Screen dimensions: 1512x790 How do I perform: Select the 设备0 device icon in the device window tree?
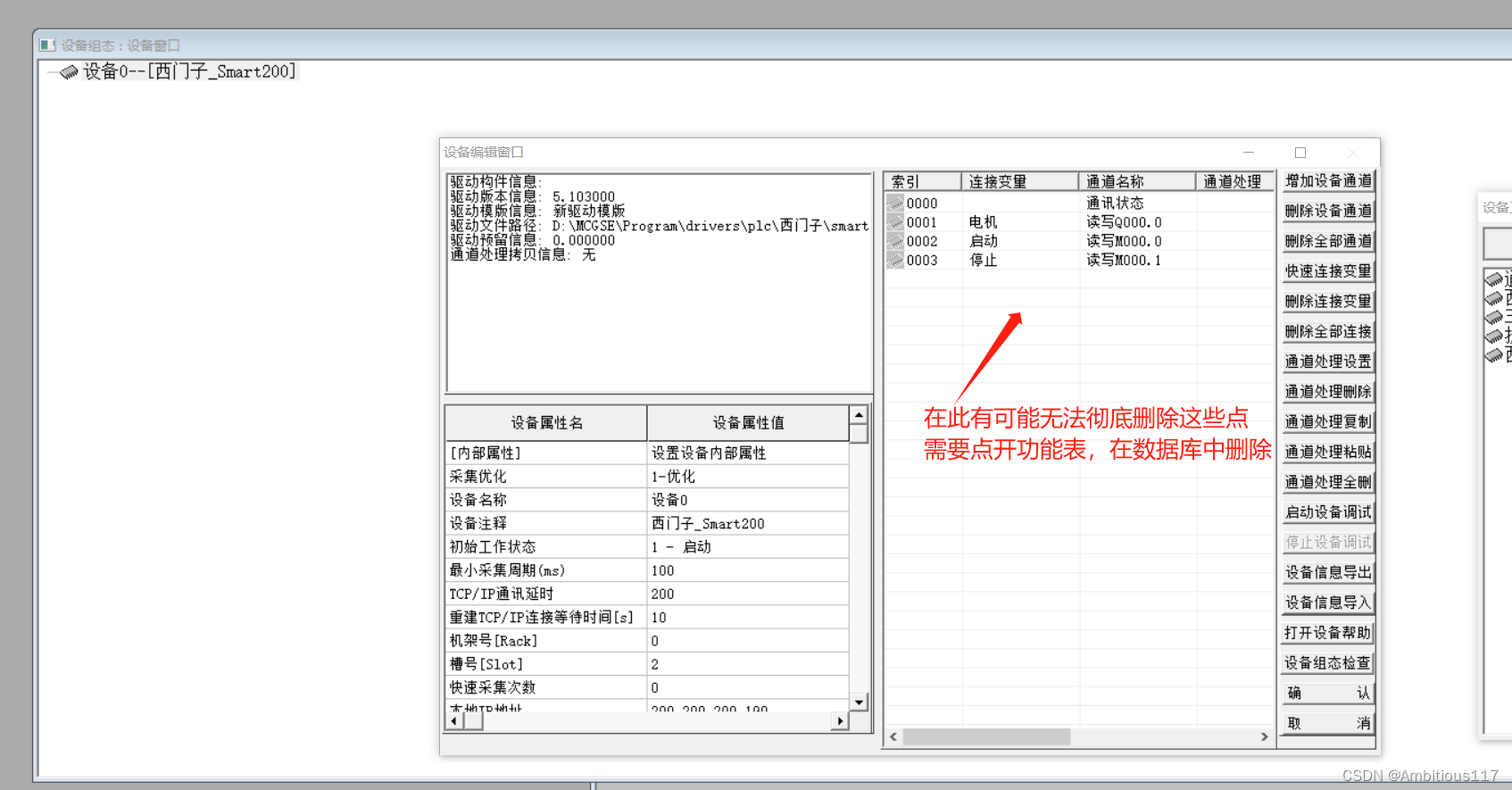pyautogui.click(x=69, y=72)
